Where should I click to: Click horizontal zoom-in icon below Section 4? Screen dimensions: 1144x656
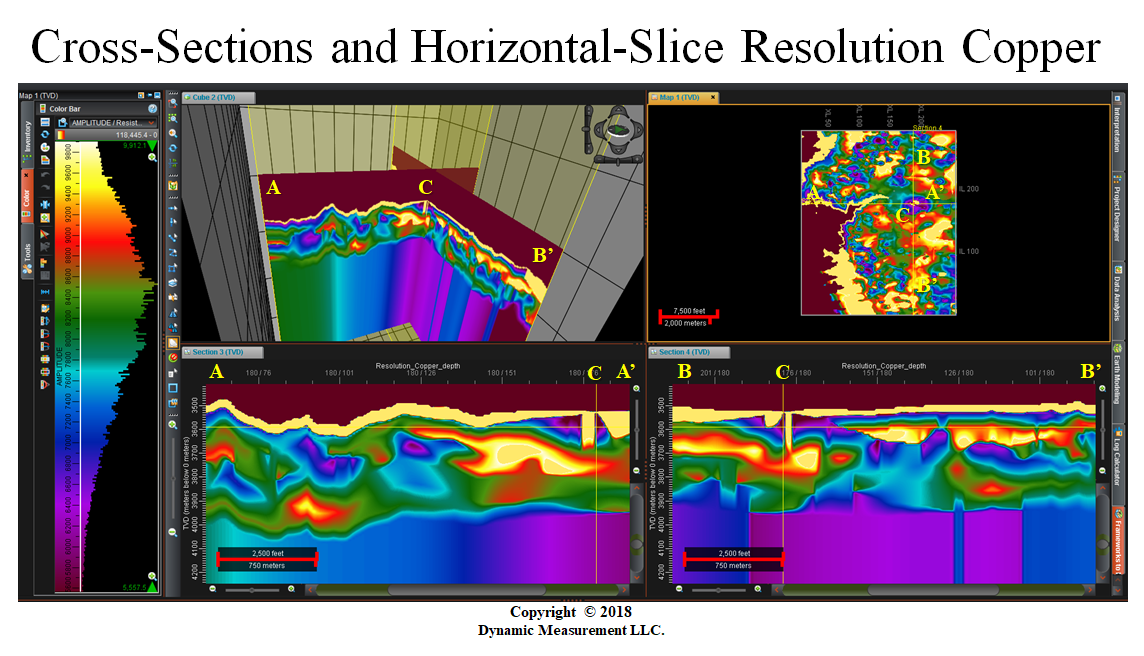point(757,589)
